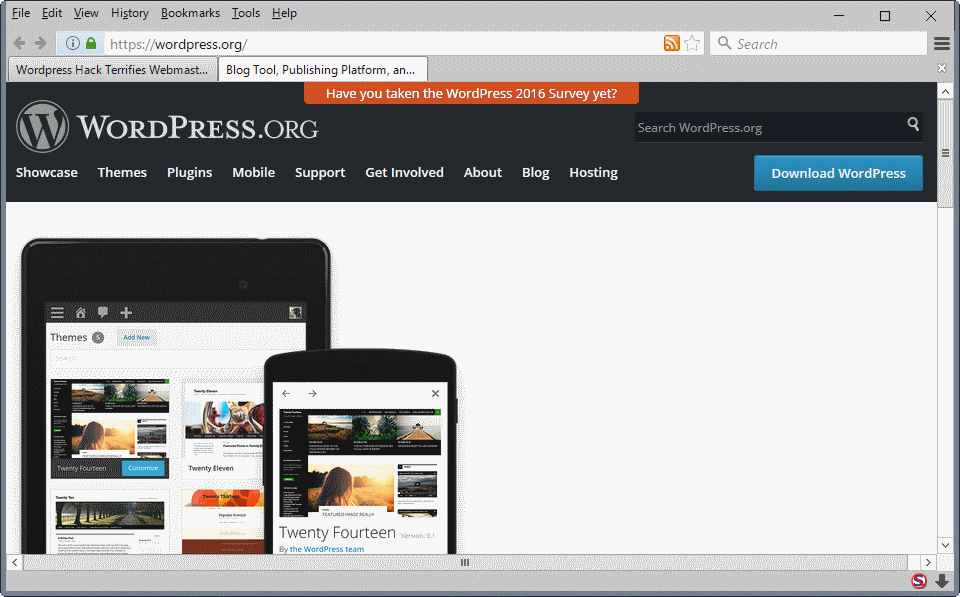Click the WordPress.org logo

coord(167,127)
